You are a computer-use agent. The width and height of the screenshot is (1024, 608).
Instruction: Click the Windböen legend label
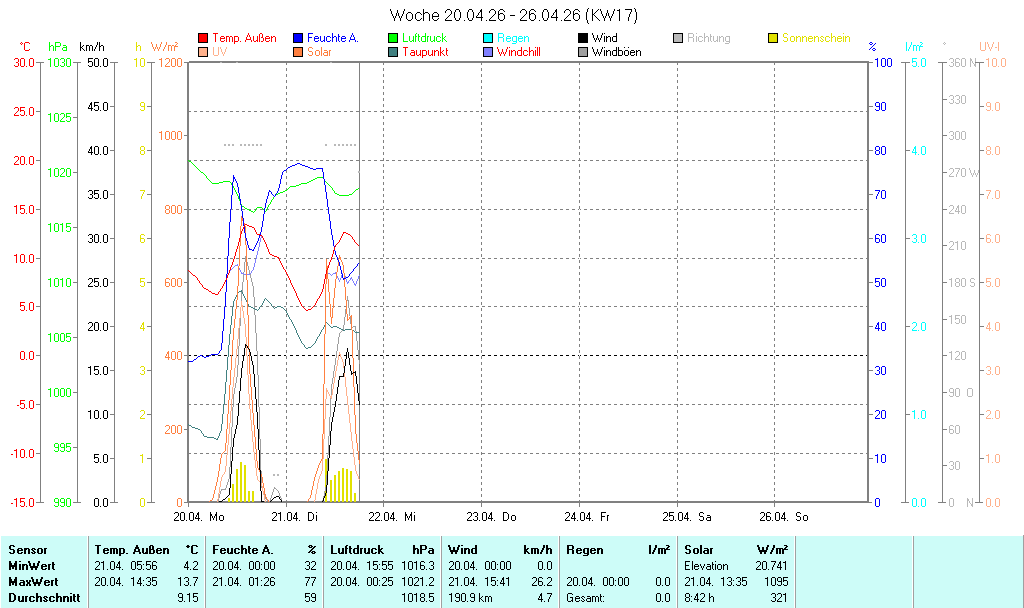point(616,52)
